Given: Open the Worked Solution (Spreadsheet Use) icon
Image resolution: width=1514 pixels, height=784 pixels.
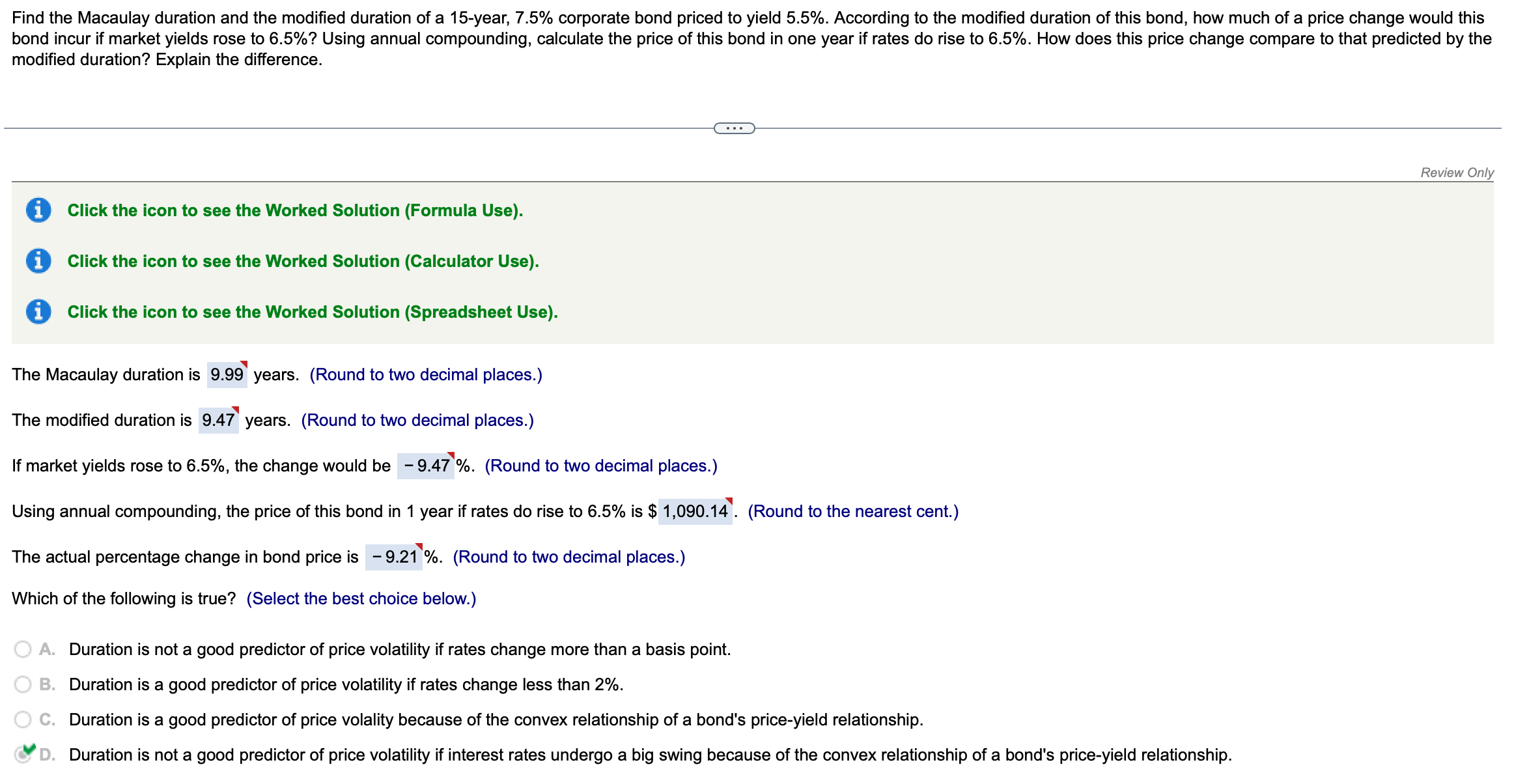Looking at the screenshot, I should [x=39, y=312].
